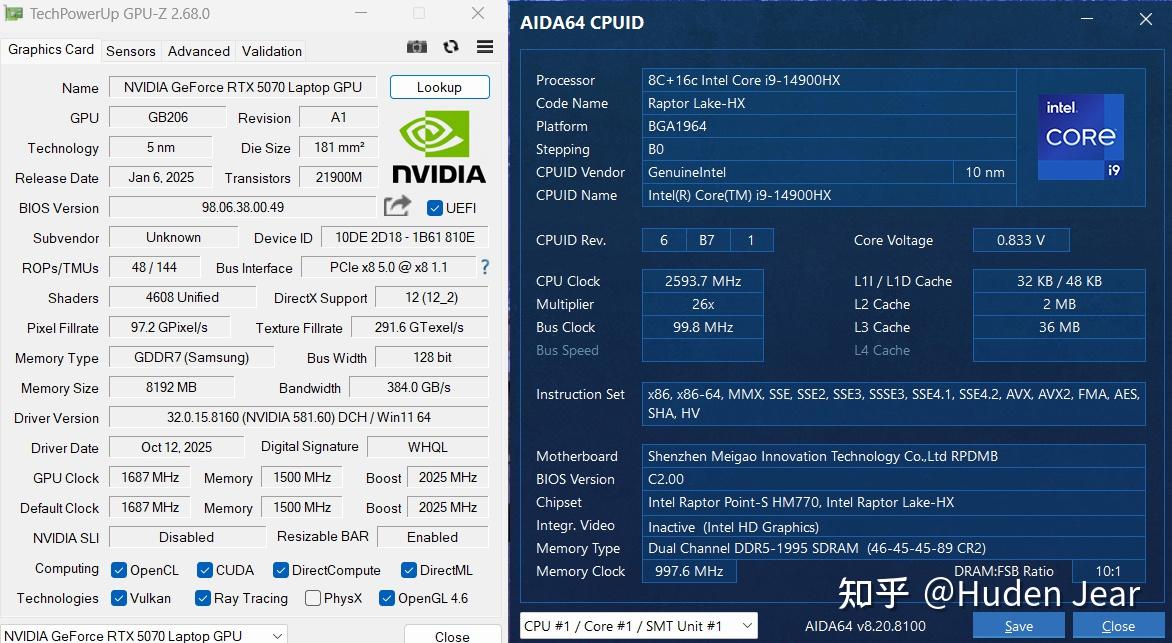
Task: Click the Driver Version field
Action: (299, 417)
